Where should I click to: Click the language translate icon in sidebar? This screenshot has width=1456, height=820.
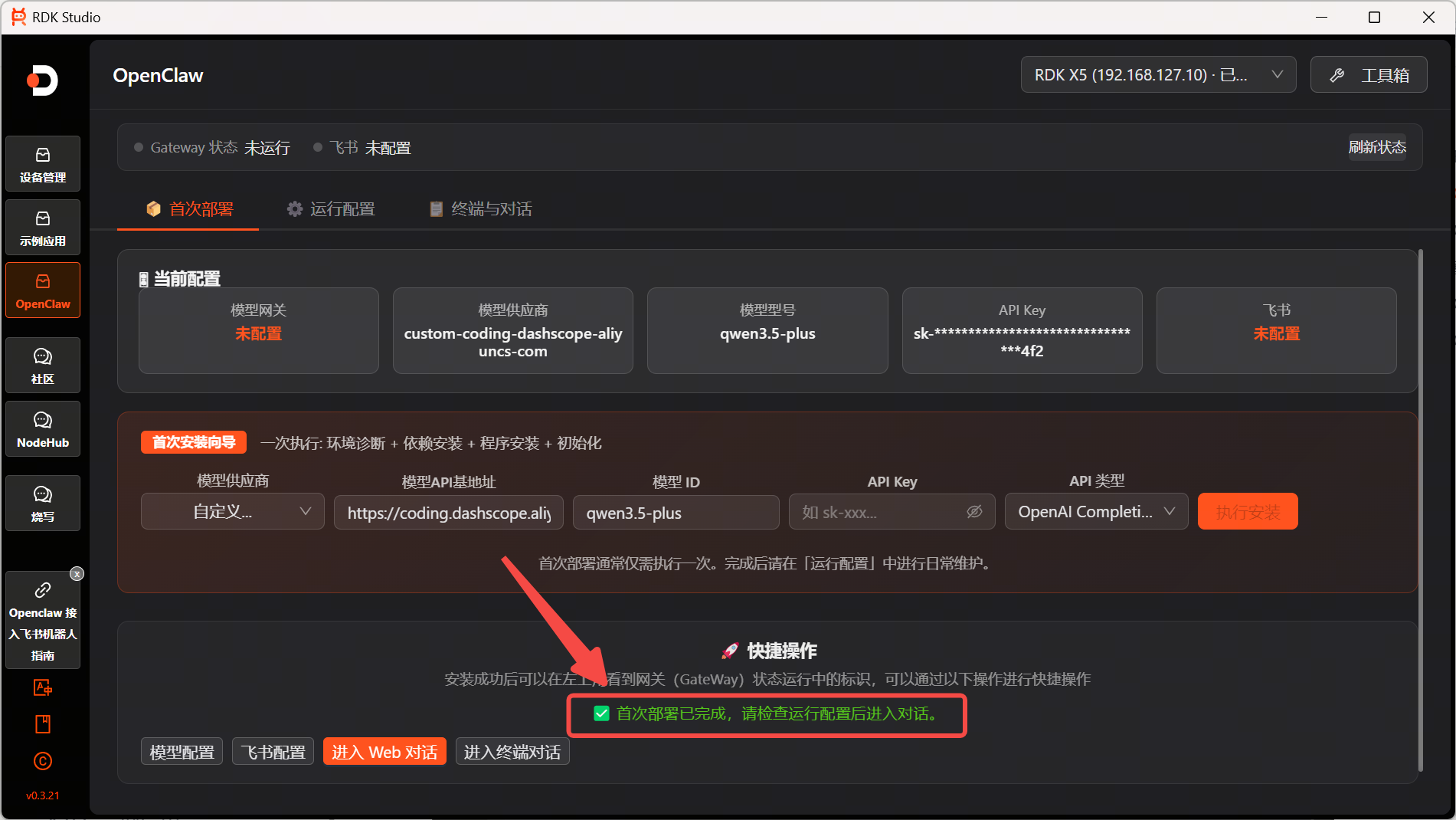[43, 688]
